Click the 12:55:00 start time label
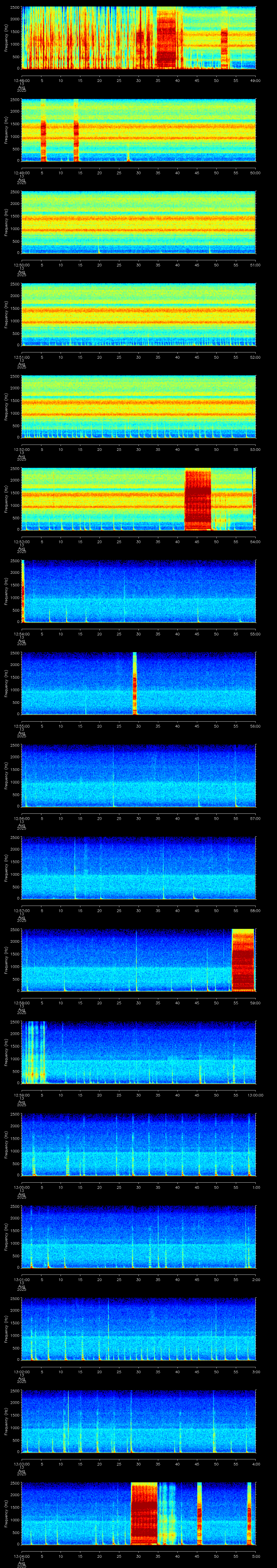Screen dimensions: 277x1568 click(22, 726)
